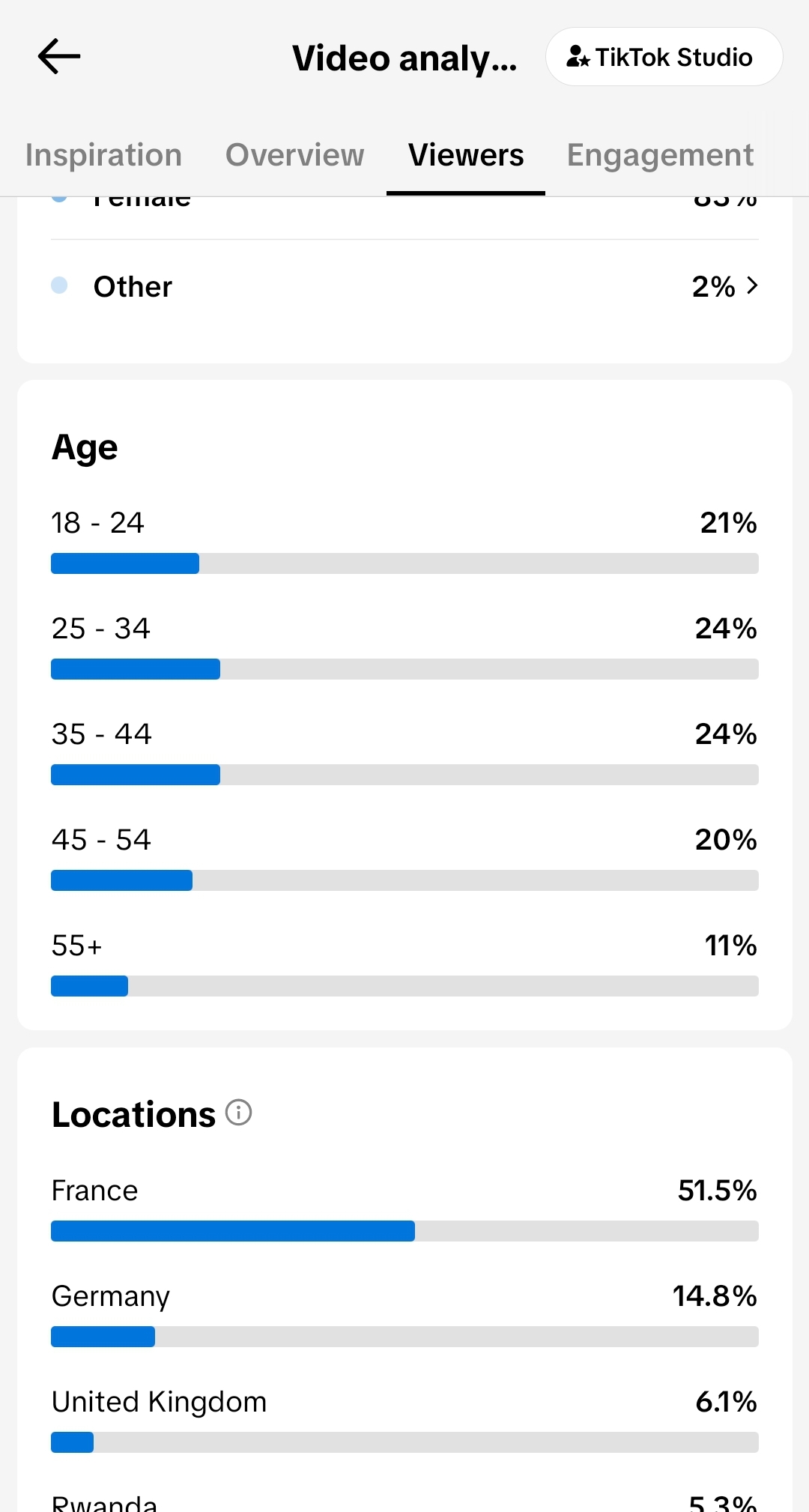Click the United Kingdom location bar
Image resolution: width=809 pixels, height=1512 pixels.
tap(404, 1442)
